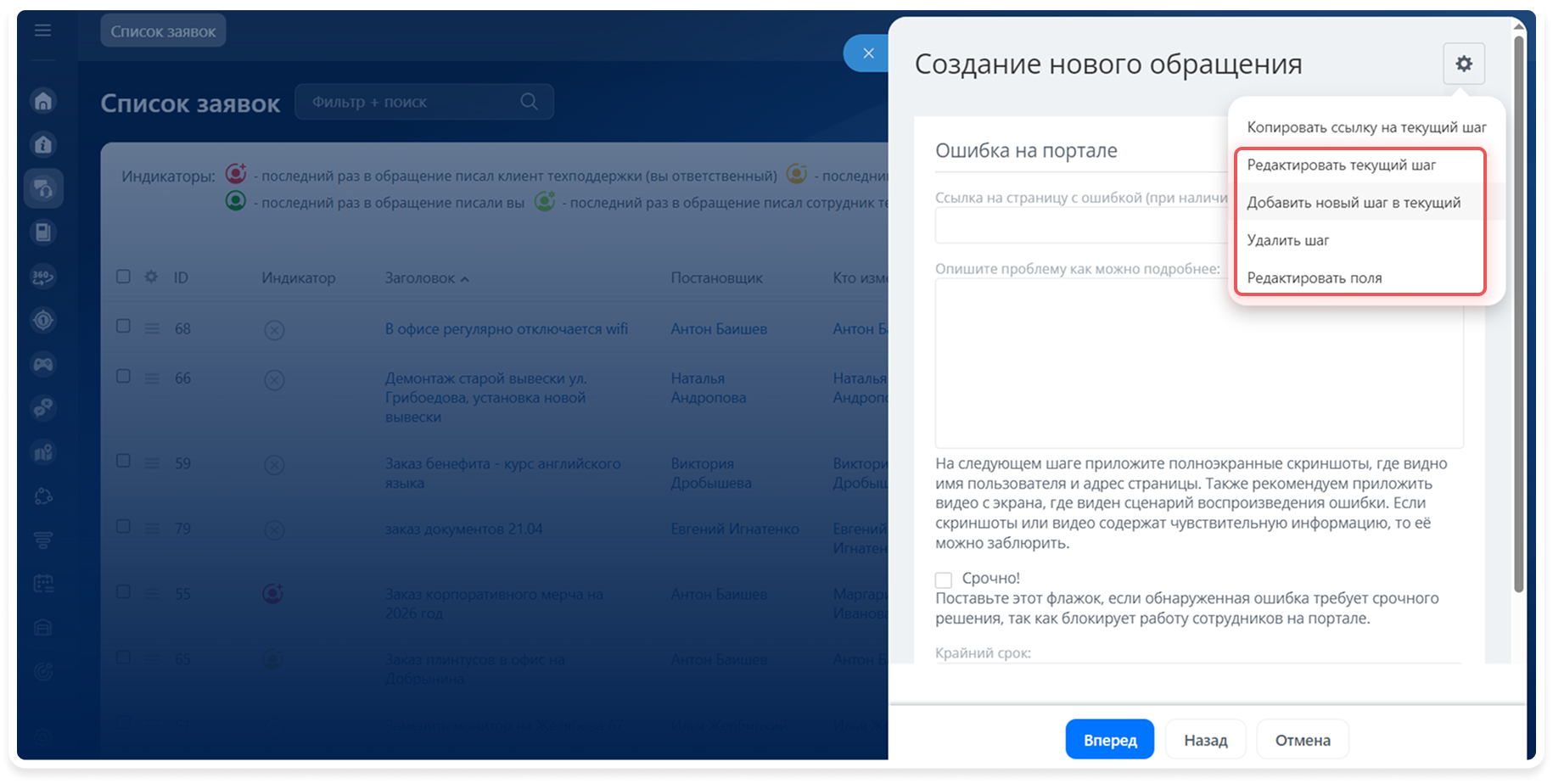Image resolution: width=1553 pixels, height=784 pixels.
Task: Sort by the Заголовок column header
Action: pyautogui.click(x=427, y=278)
